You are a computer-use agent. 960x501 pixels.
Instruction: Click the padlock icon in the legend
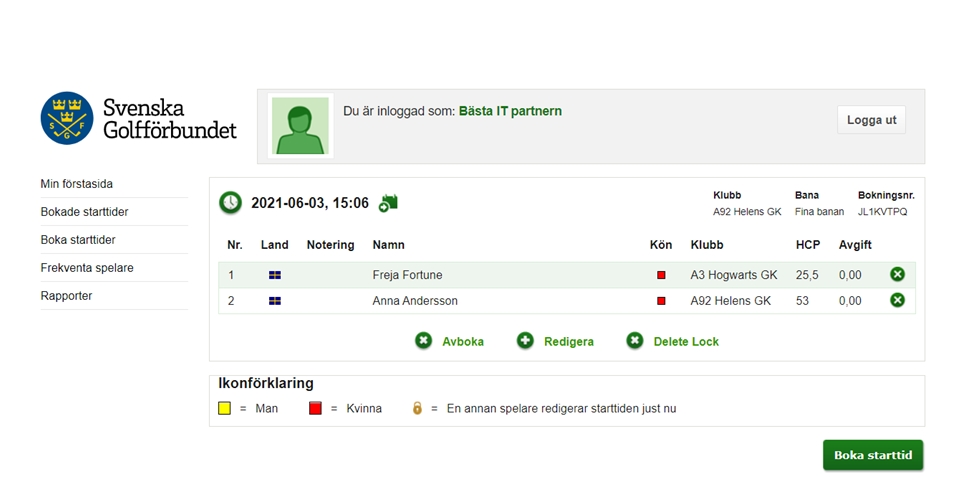click(x=417, y=408)
